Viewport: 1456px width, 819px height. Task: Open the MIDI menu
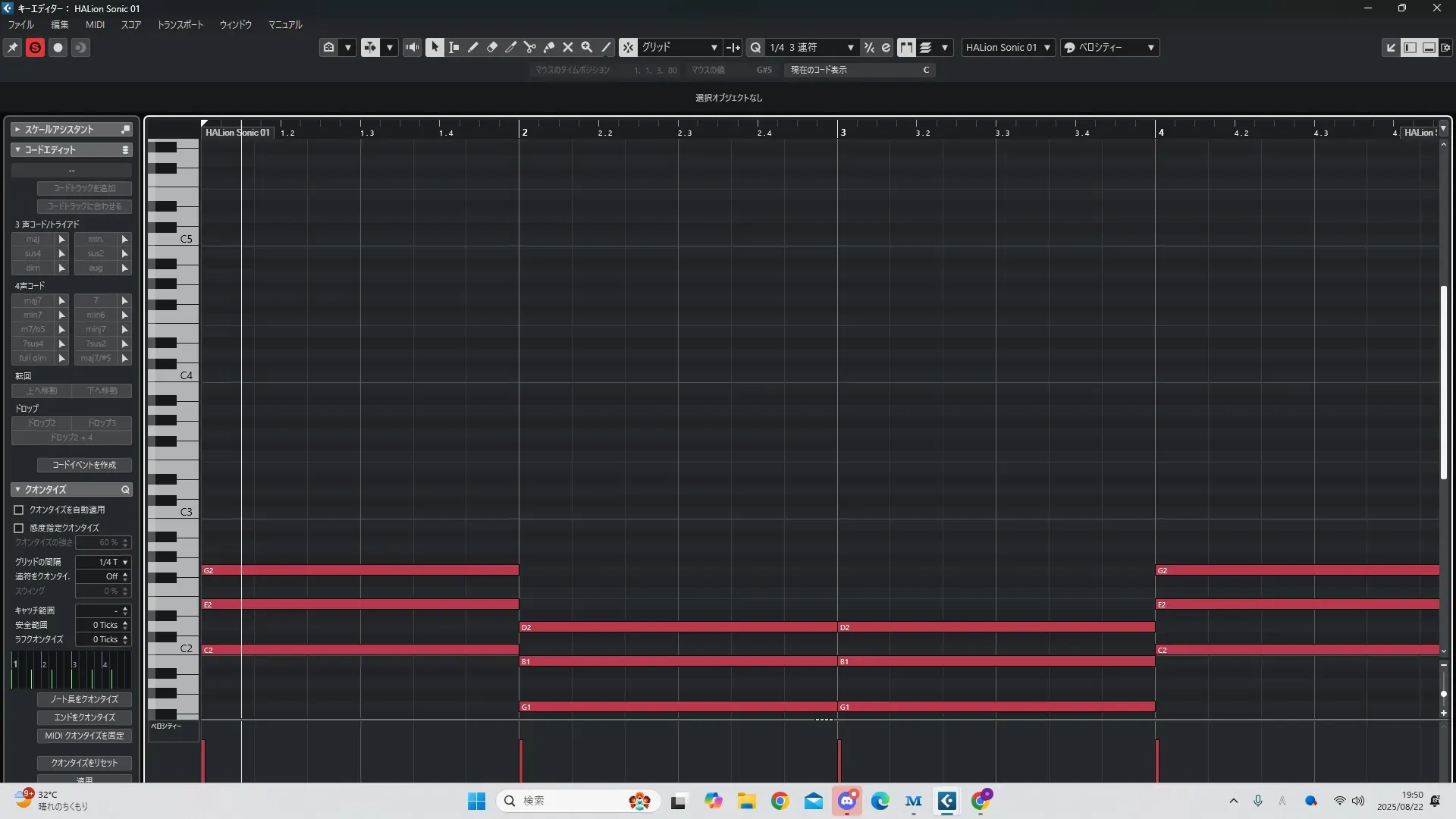[x=95, y=24]
